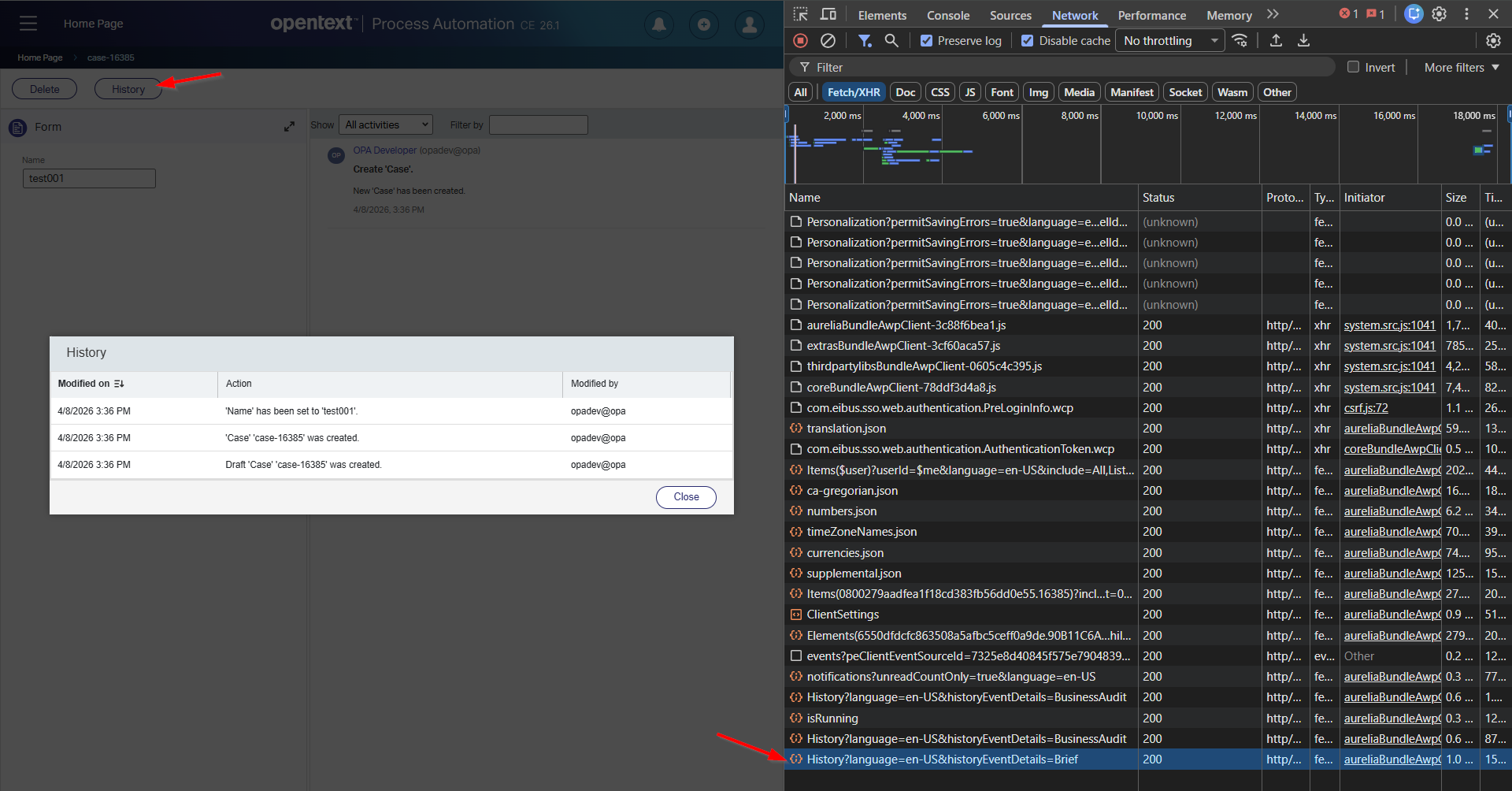
Task: Toggle the device toolbar icon
Action: [x=828, y=14]
